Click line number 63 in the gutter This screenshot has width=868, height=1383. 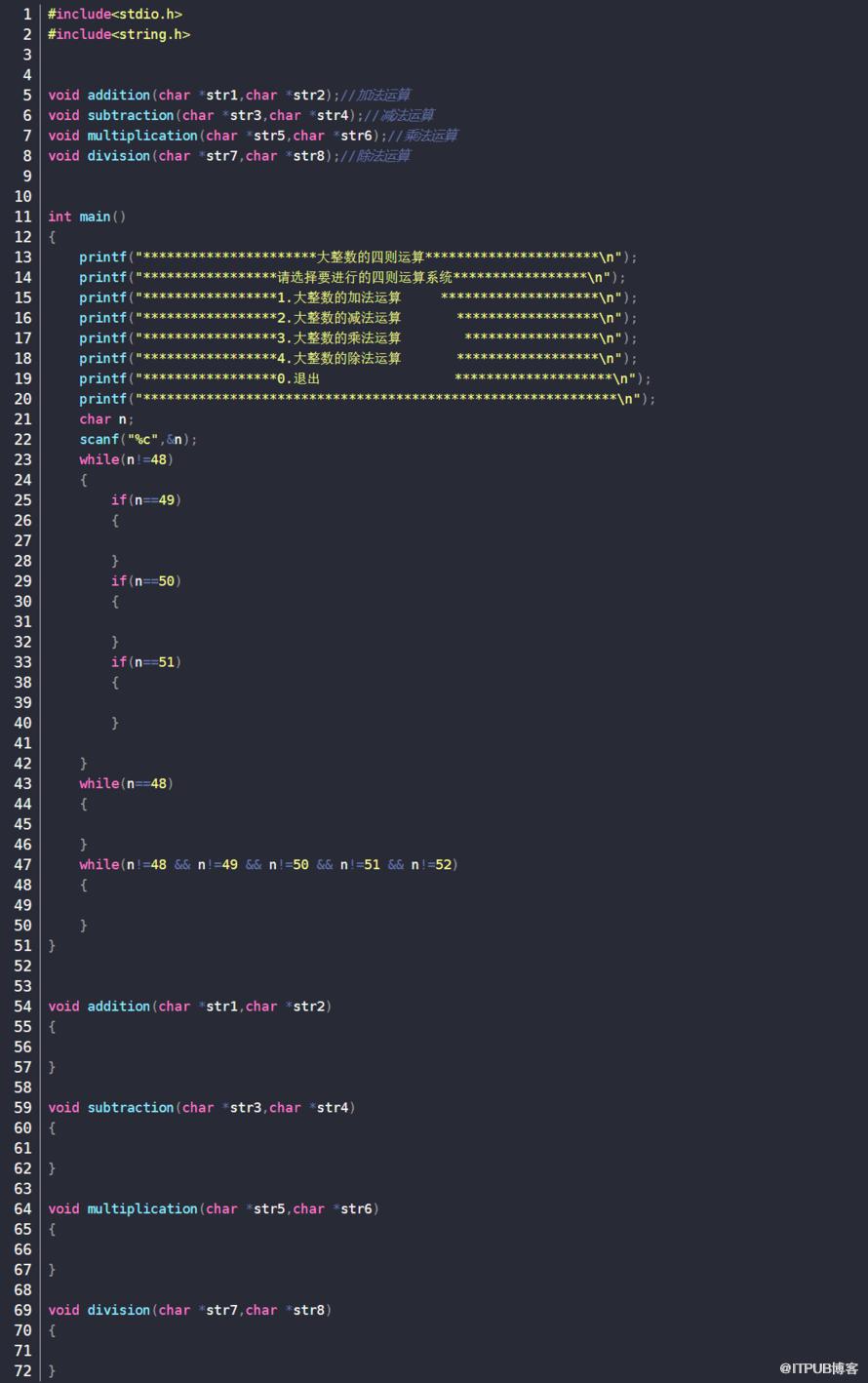[23, 1189]
